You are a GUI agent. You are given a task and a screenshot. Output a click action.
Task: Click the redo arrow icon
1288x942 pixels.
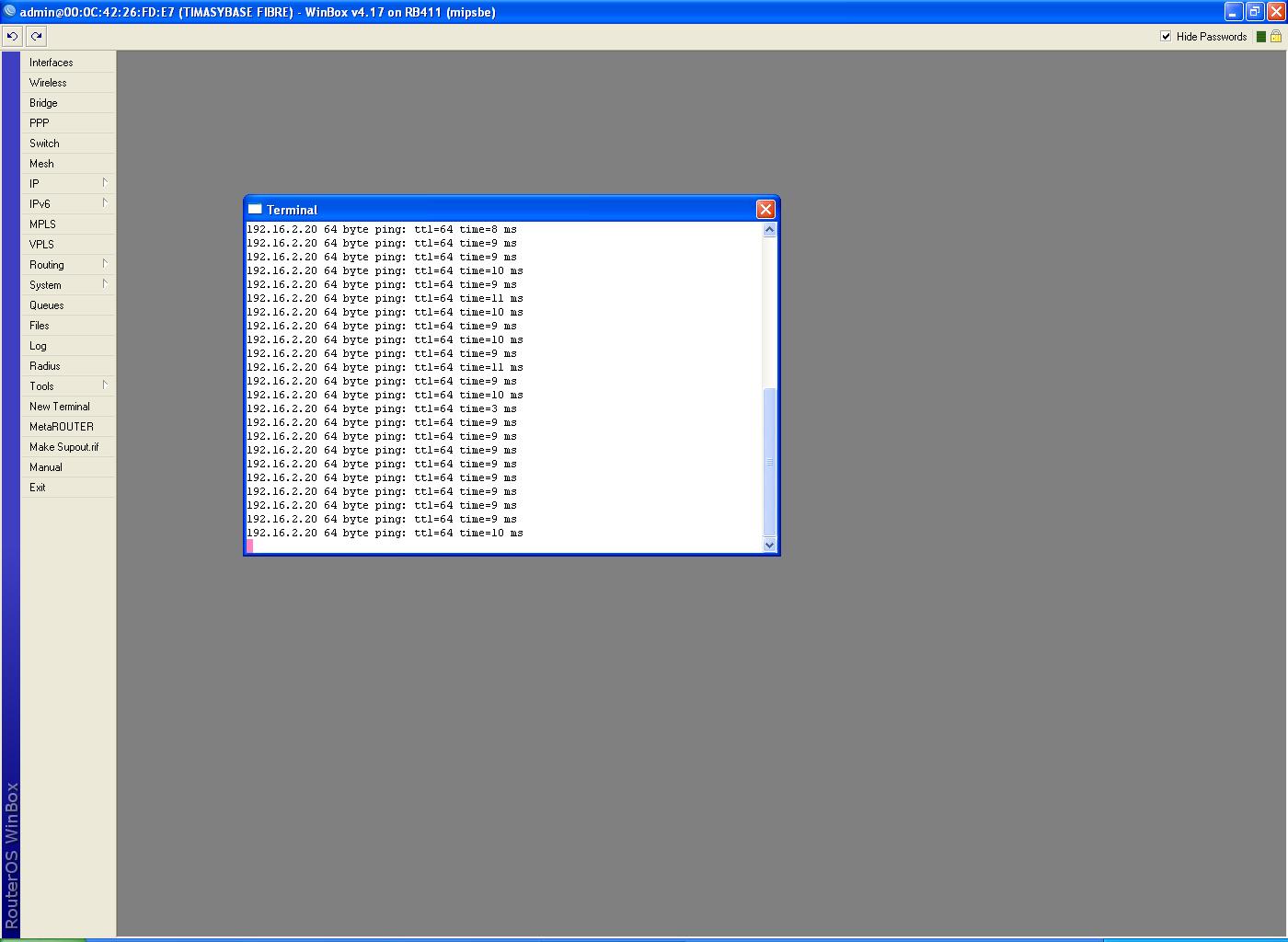pyautogui.click(x=35, y=36)
